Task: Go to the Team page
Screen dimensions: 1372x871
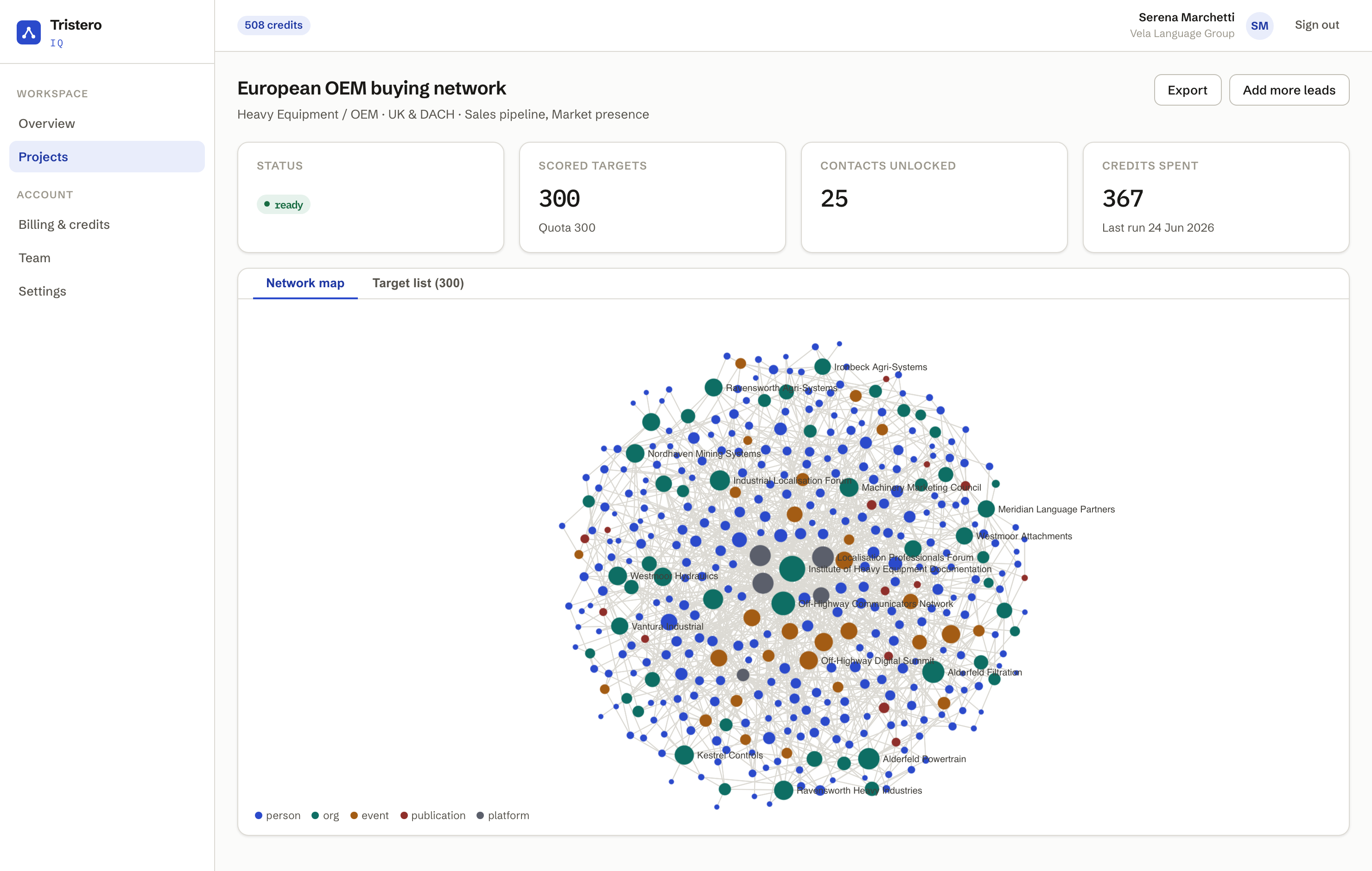Action: (x=107, y=258)
